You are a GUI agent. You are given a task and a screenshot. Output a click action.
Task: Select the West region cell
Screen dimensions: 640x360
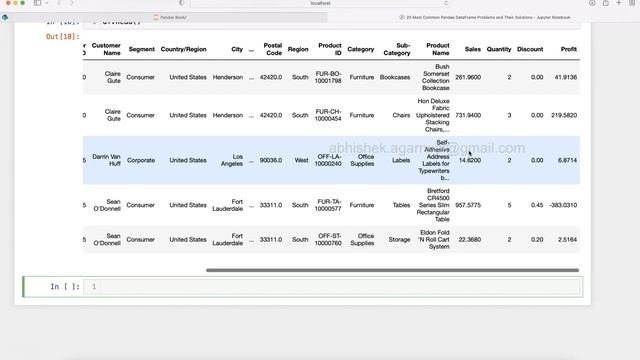pyautogui.click(x=301, y=160)
